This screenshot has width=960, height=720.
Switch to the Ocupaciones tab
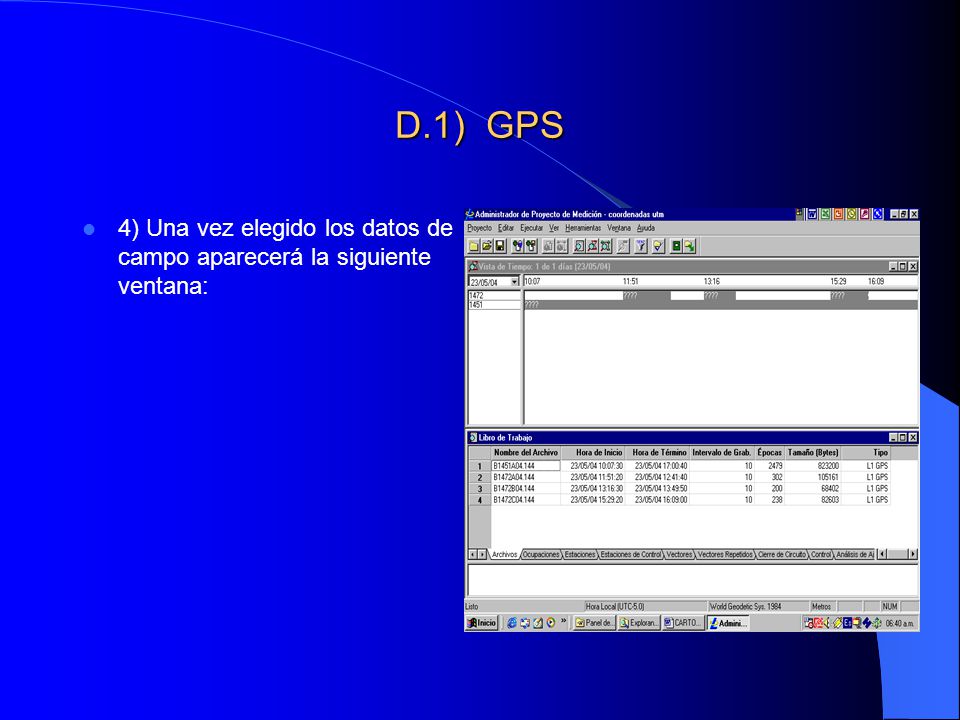[541, 555]
